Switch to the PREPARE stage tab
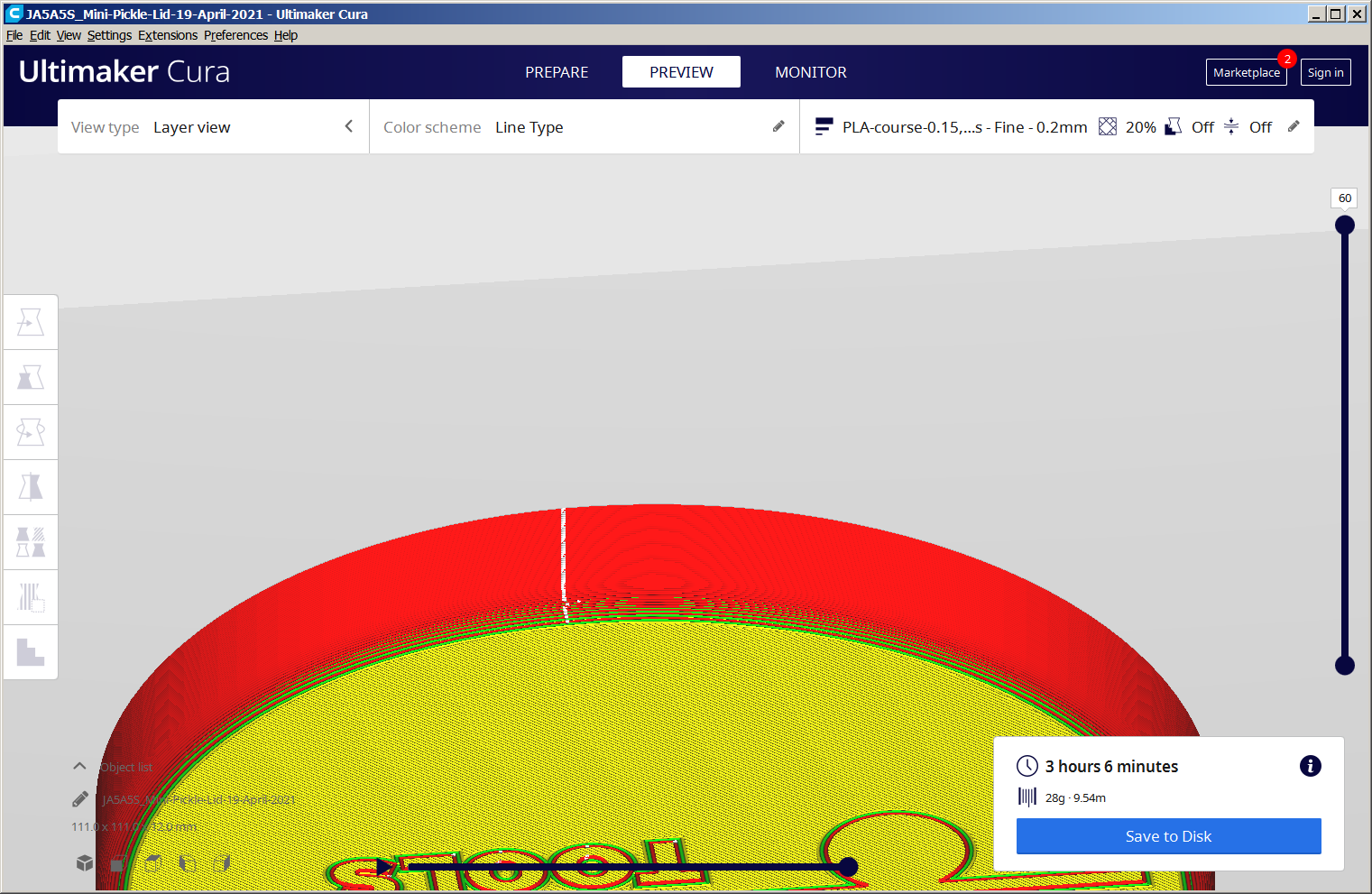 click(557, 72)
